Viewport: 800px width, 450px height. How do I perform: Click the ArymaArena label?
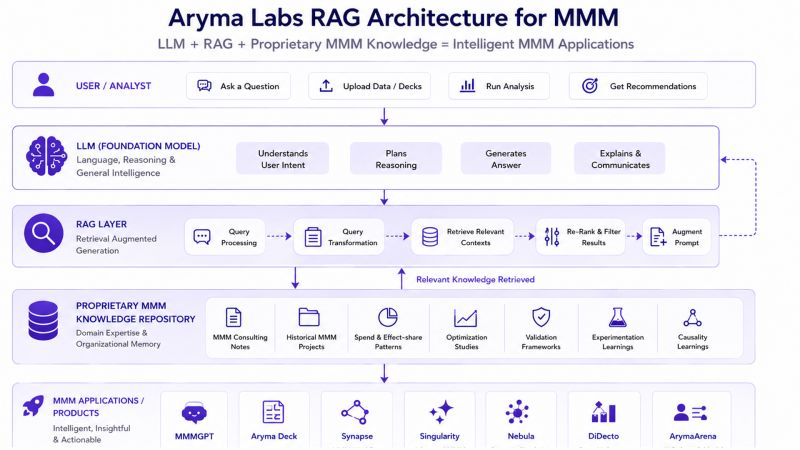tap(692, 436)
